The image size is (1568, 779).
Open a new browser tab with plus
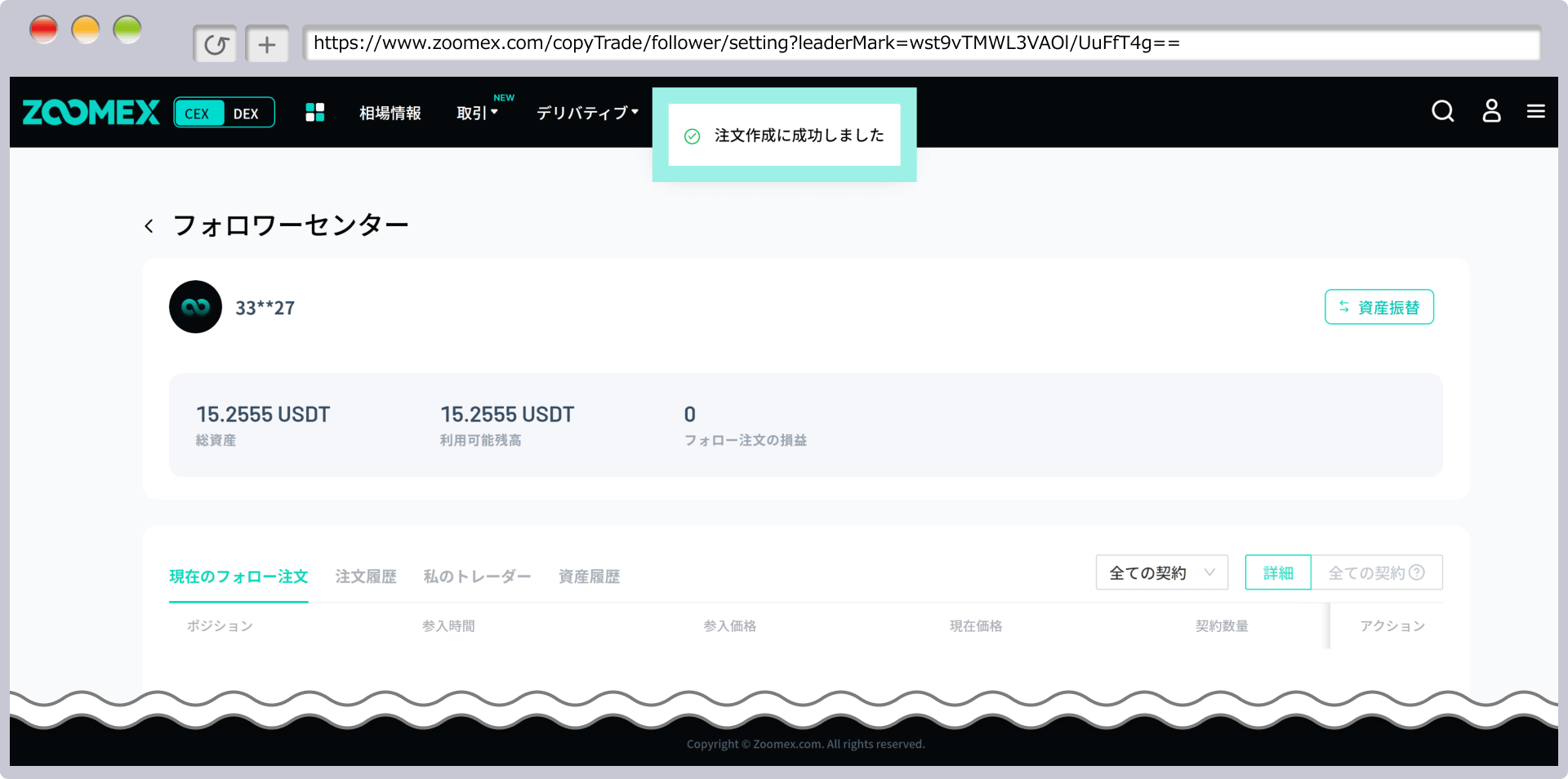(x=267, y=44)
